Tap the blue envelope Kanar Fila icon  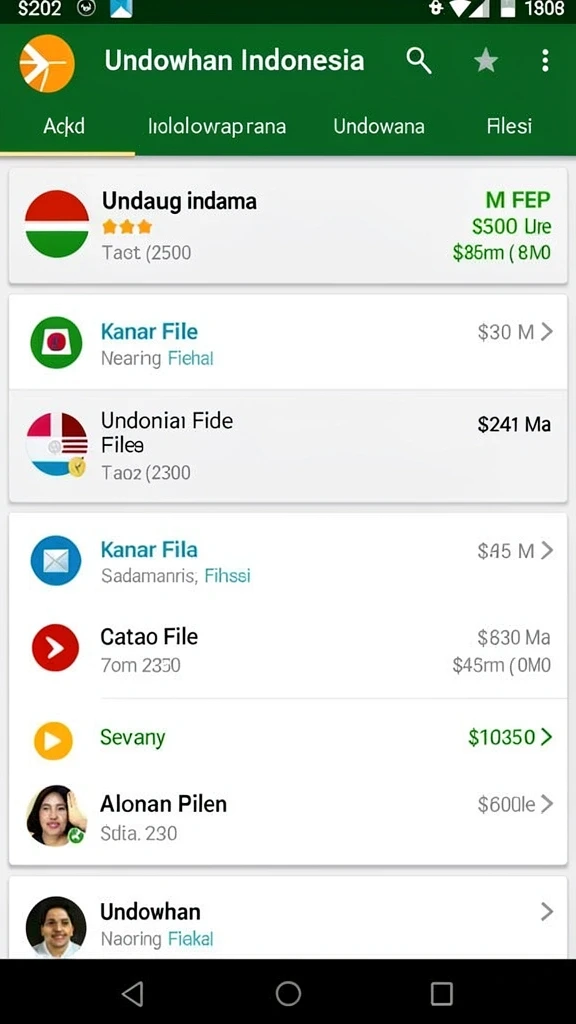56,560
